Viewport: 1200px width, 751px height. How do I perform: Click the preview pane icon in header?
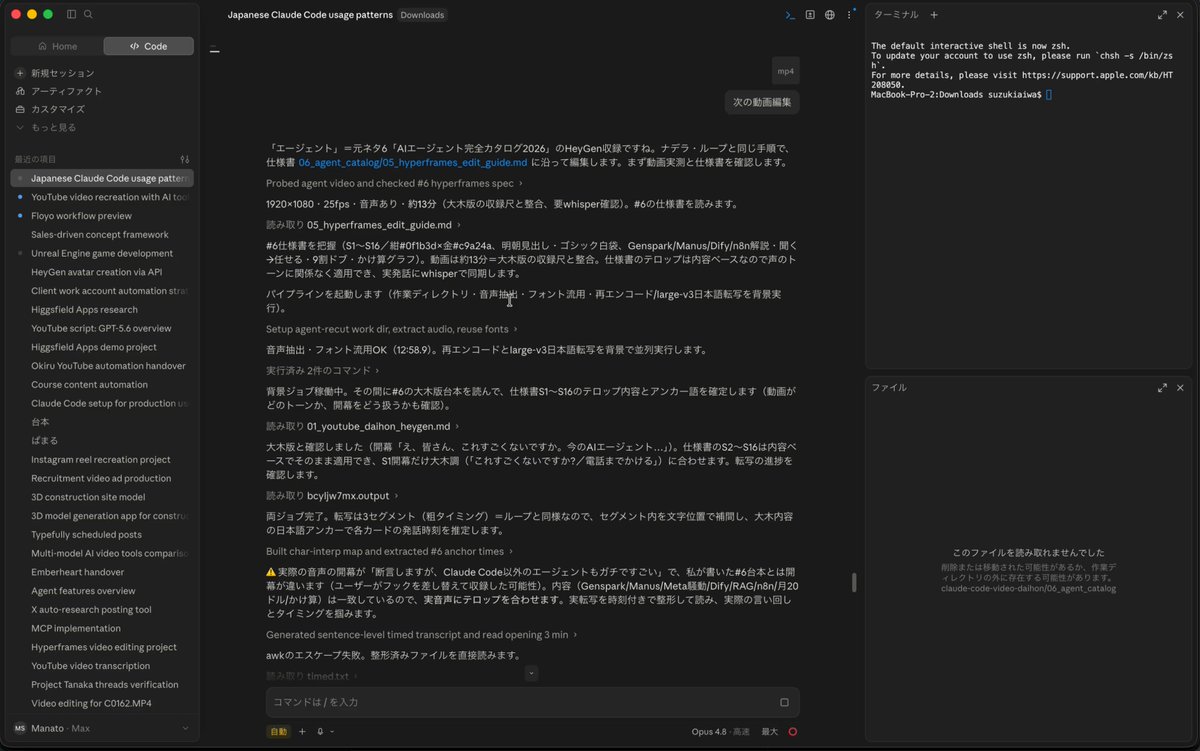(810, 15)
